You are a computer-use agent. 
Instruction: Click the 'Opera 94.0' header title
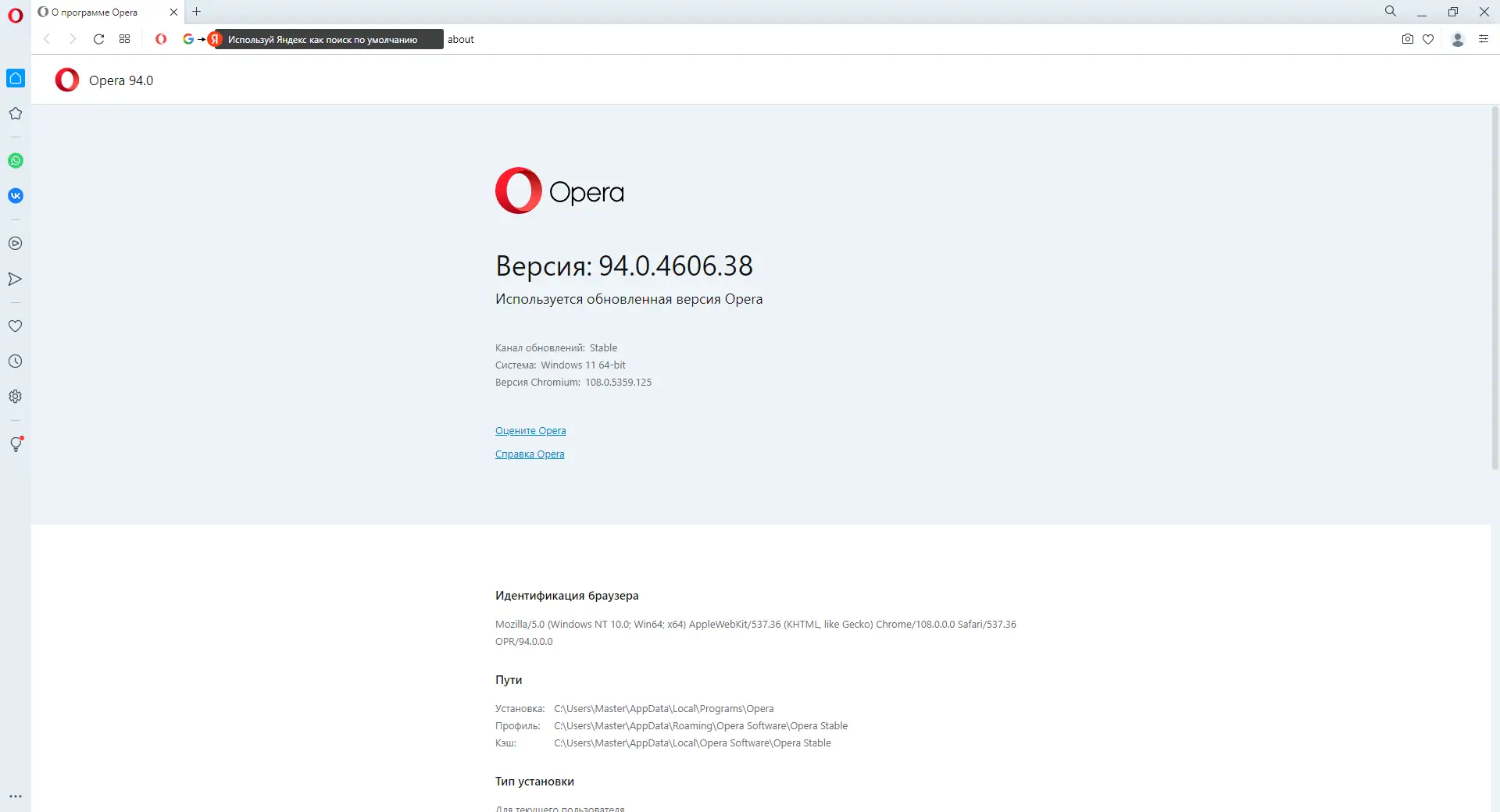click(x=121, y=80)
